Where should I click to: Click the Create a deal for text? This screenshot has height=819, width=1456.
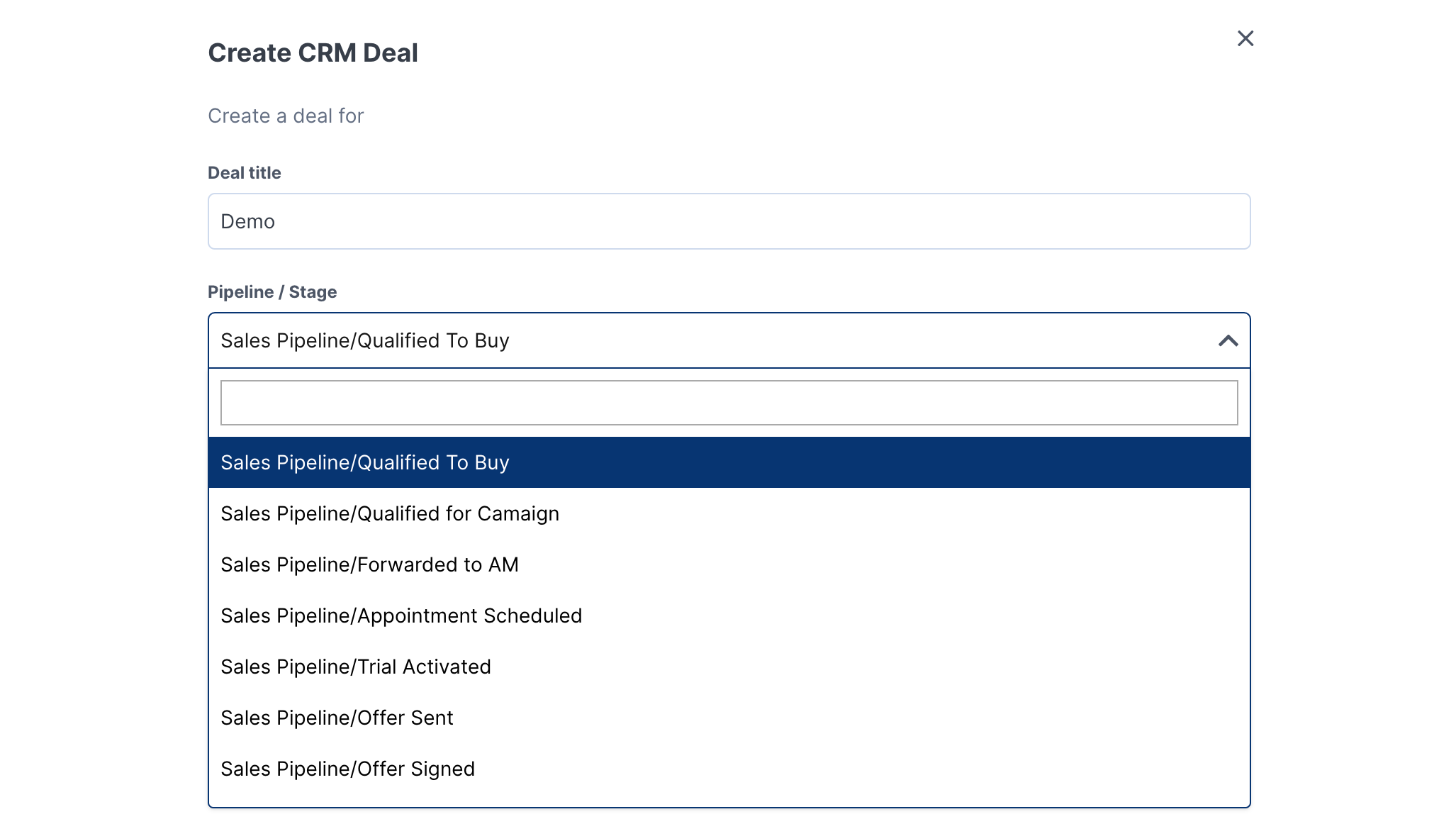(x=285, y=116)
